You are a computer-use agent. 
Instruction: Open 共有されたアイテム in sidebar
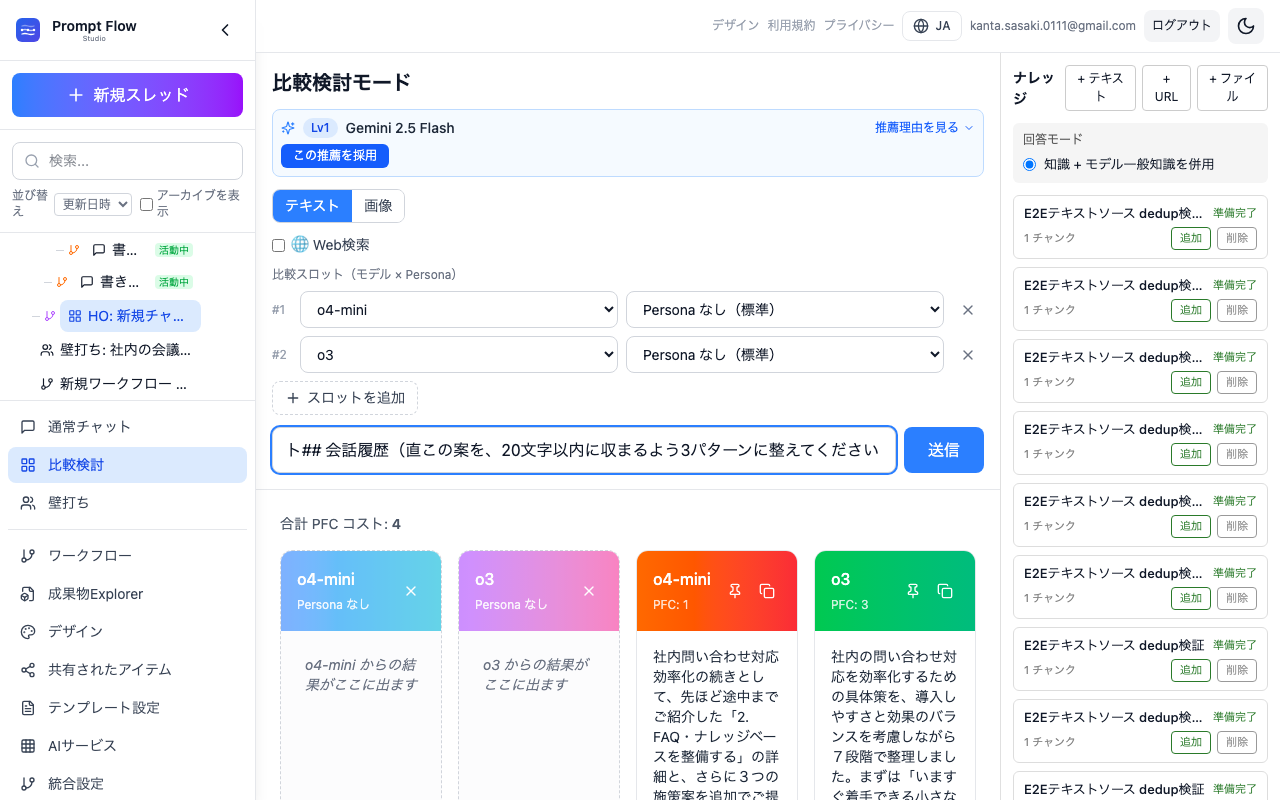point(127,670)
